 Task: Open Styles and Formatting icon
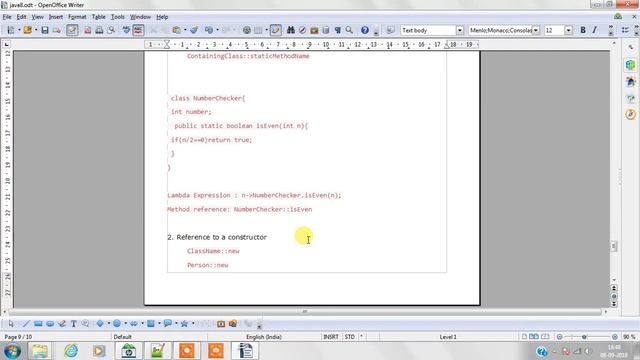(x=390, y=30)
